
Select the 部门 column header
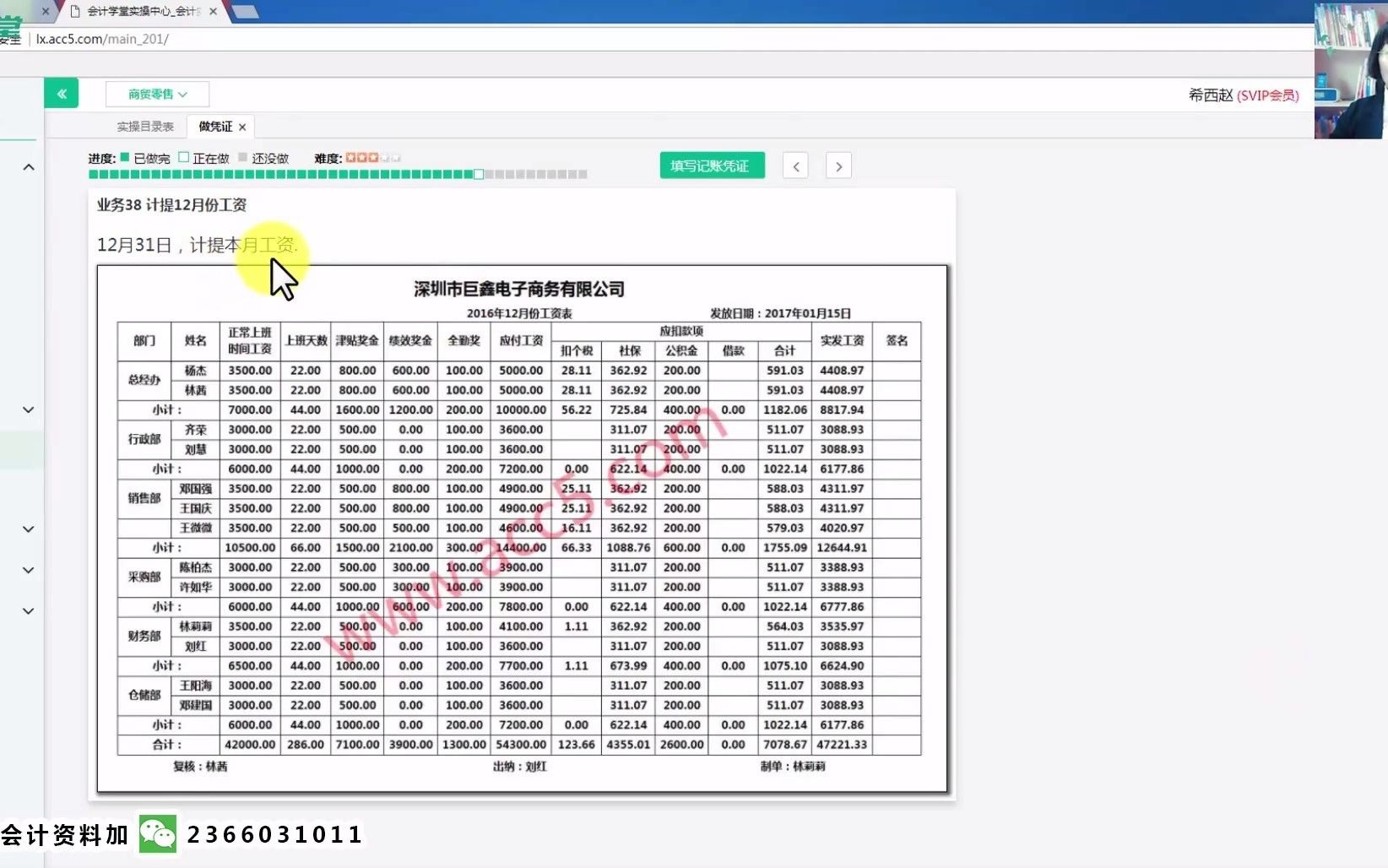(x=144, y=341)
